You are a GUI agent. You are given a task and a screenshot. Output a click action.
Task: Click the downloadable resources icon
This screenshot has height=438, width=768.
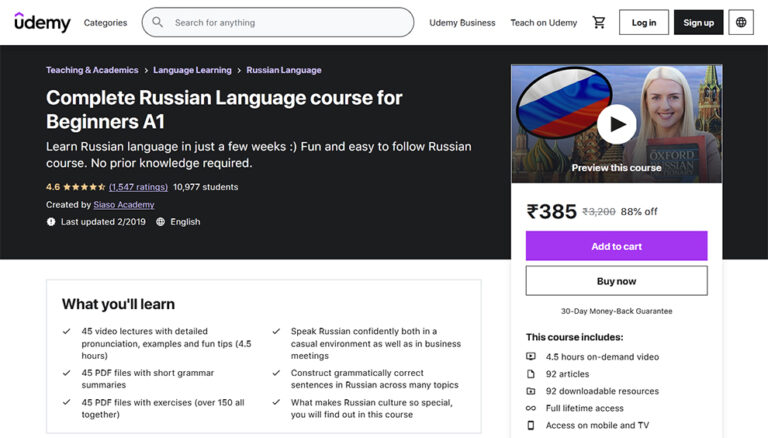531,391
